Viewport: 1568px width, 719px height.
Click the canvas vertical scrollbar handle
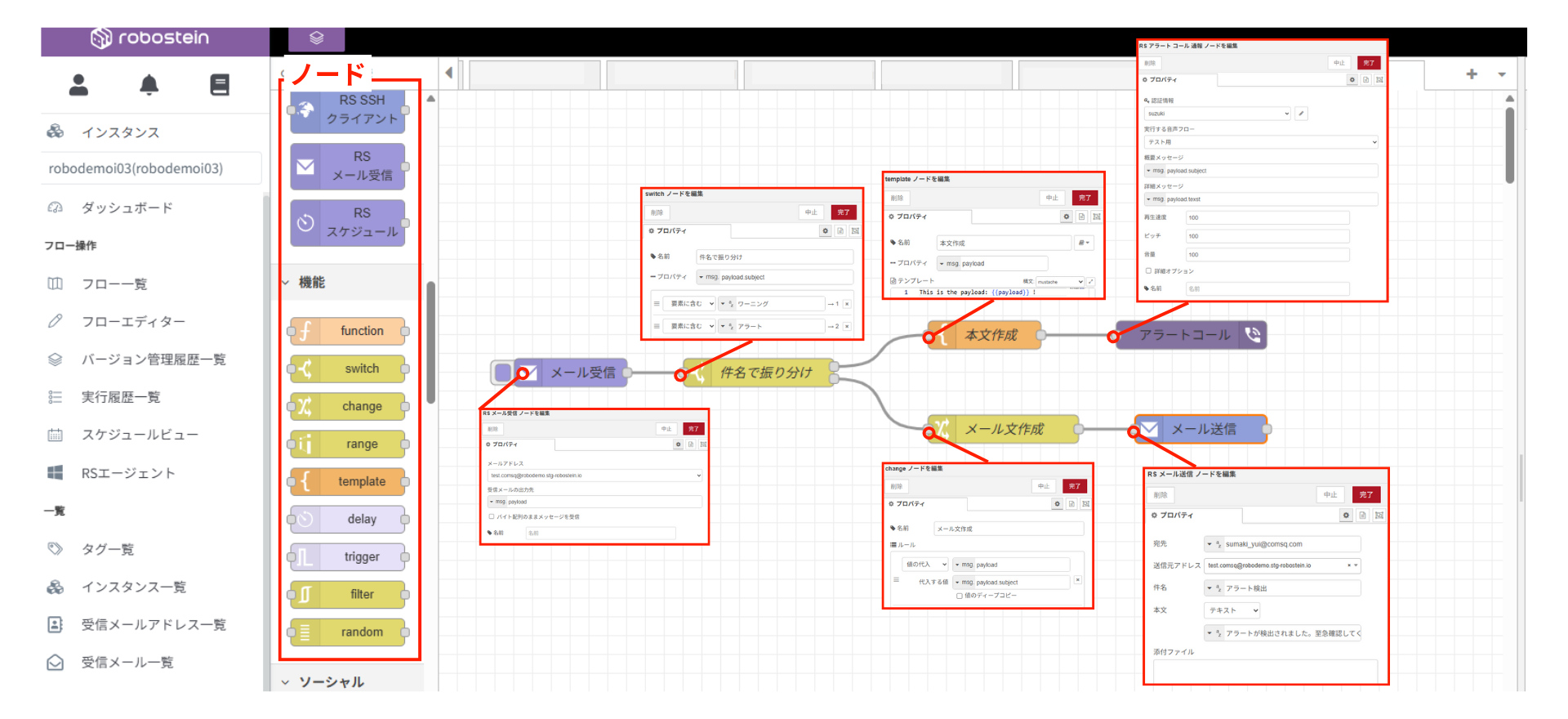(x=1510, y=147)
